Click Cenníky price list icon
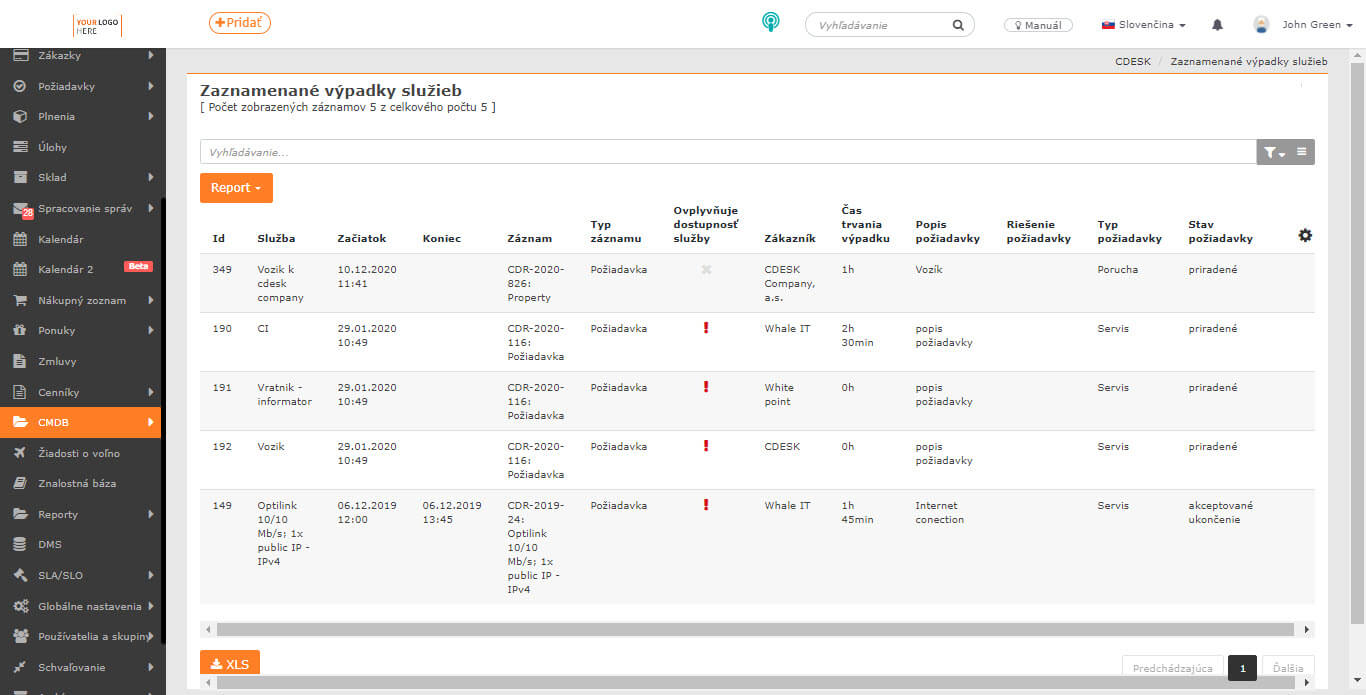1366x695 pixels. 20,392
